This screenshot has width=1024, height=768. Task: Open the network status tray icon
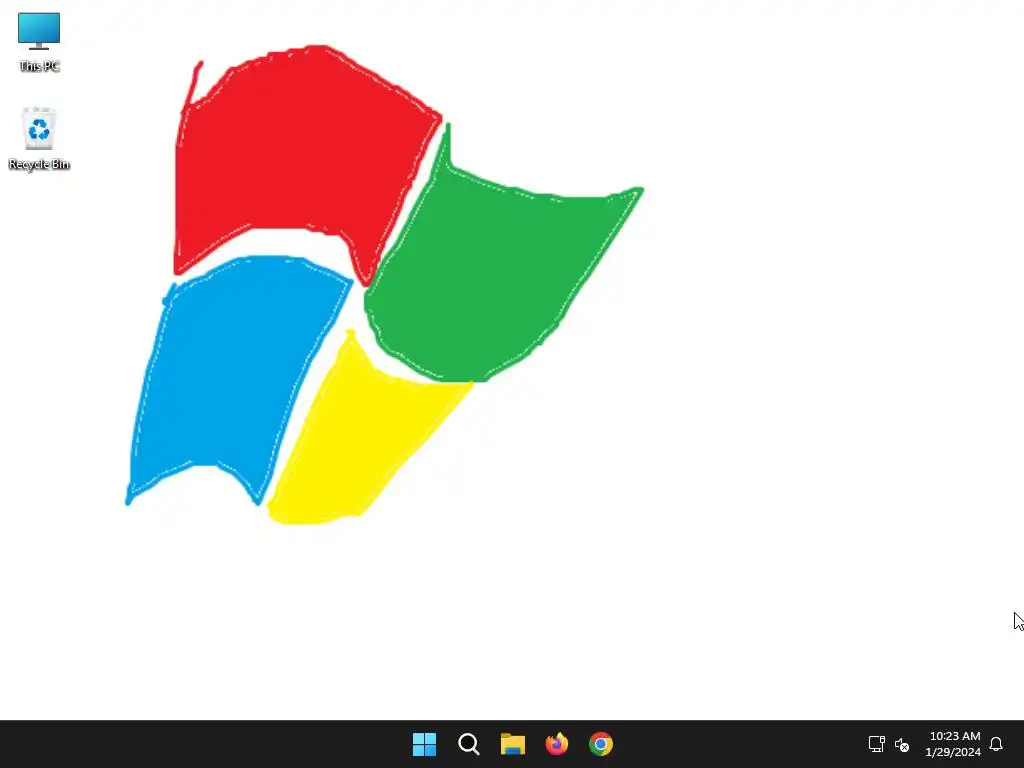coord(876,744)
